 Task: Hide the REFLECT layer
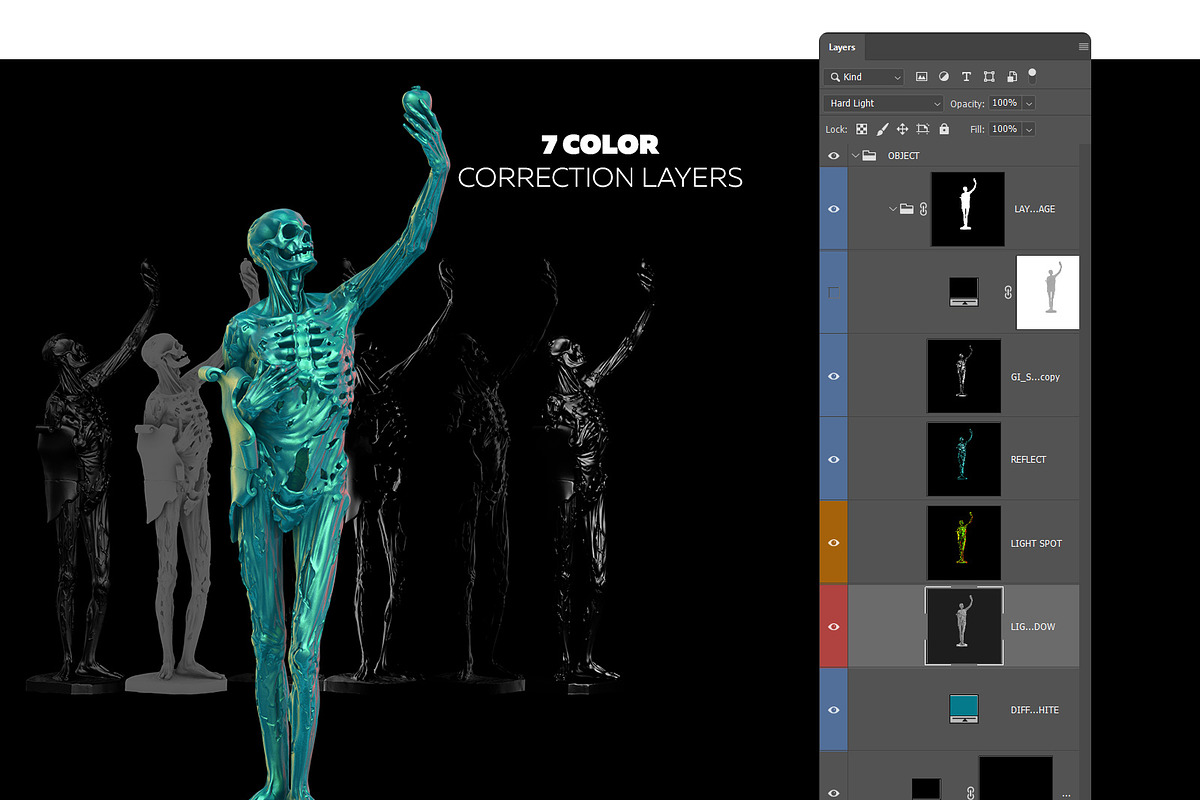point(834,459)
